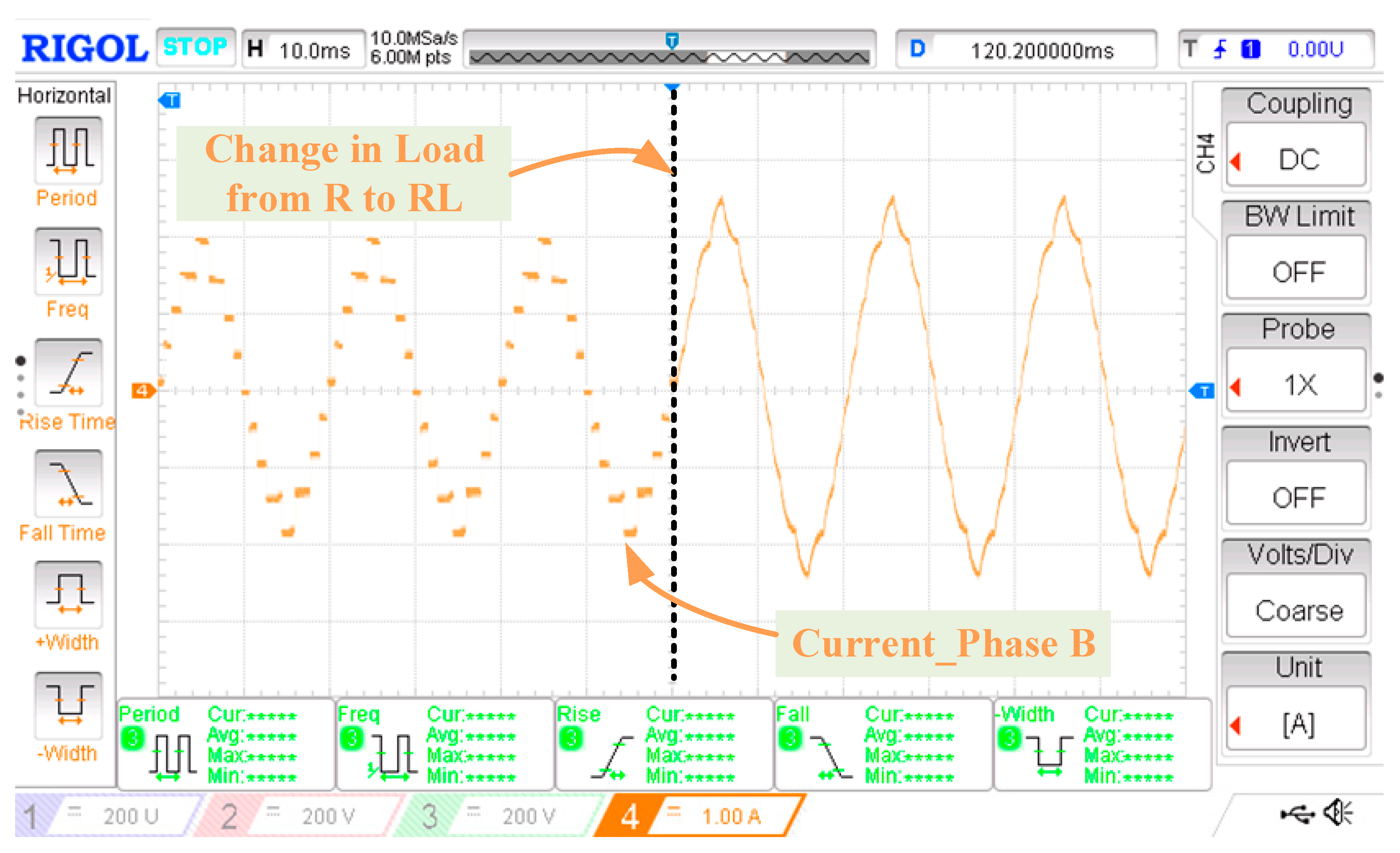Select the Freq measurement icon
Screen dimensions: 1400x853
click(x=69, y=262)
